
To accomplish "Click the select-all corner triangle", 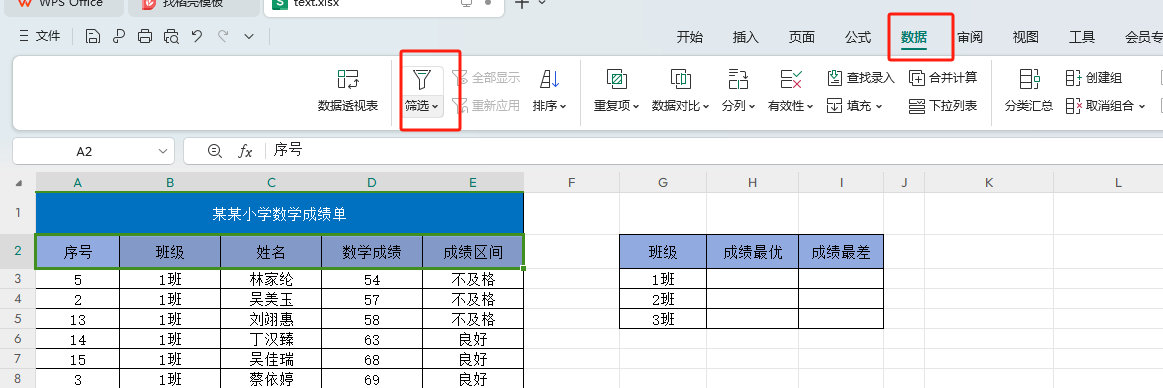I will click(19, 183).
